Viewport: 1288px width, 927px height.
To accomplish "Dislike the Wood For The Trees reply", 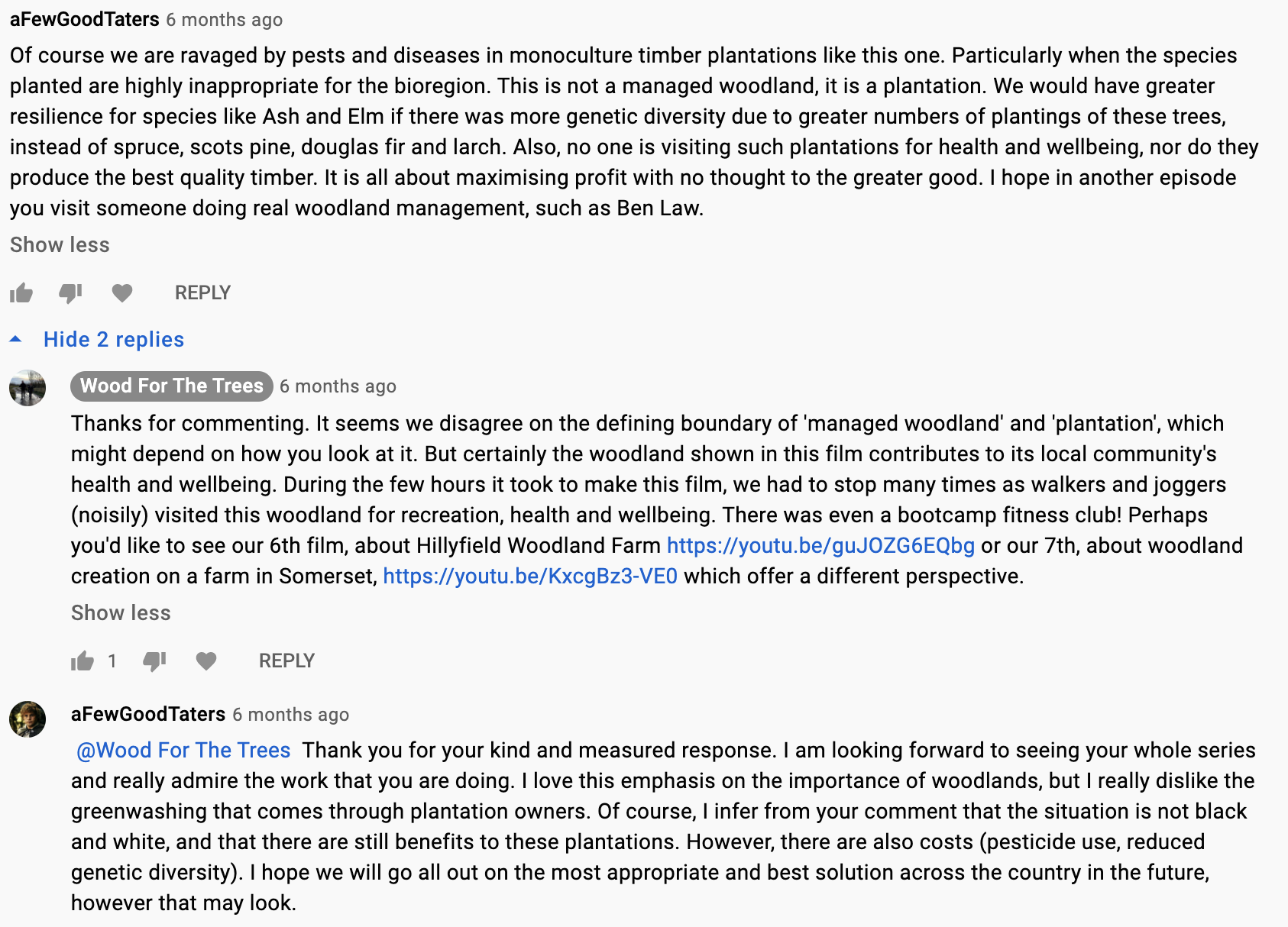I will pos(155,661).
